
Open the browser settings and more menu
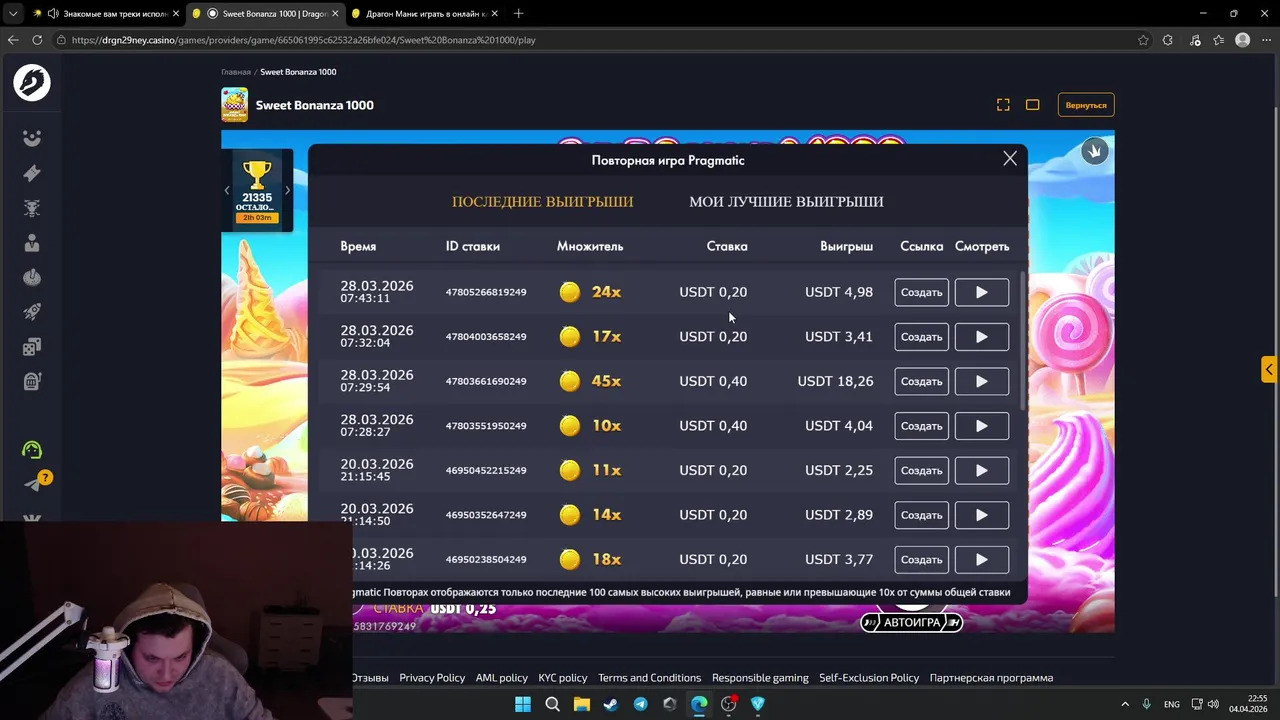tap(1266, 40)
